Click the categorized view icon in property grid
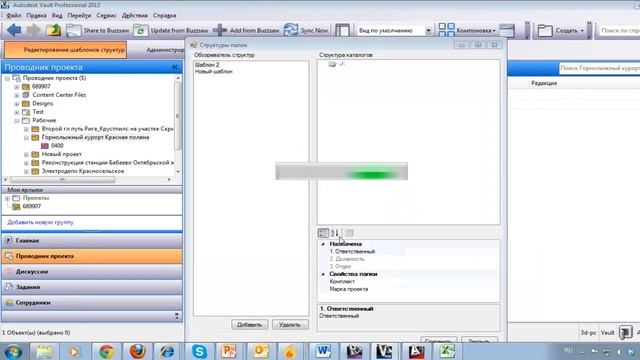 (323, 233)
